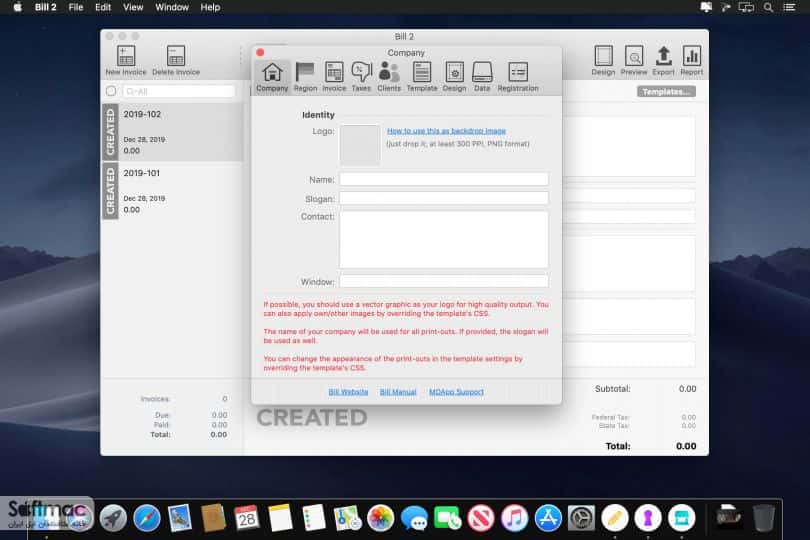Open System Preferences from the Dock

[x=581, y=518]
